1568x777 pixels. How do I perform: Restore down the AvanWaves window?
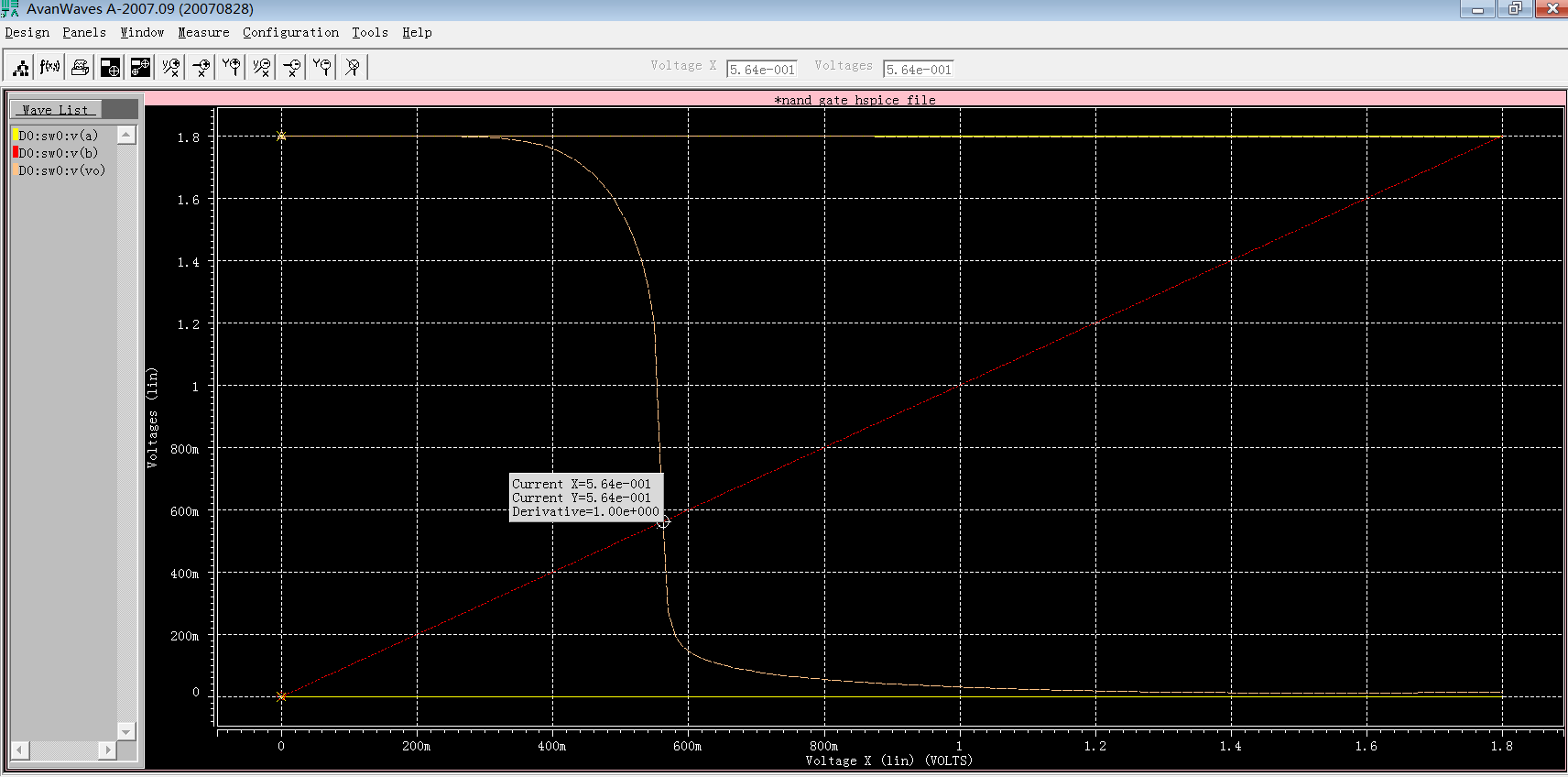pos(1515,9)
